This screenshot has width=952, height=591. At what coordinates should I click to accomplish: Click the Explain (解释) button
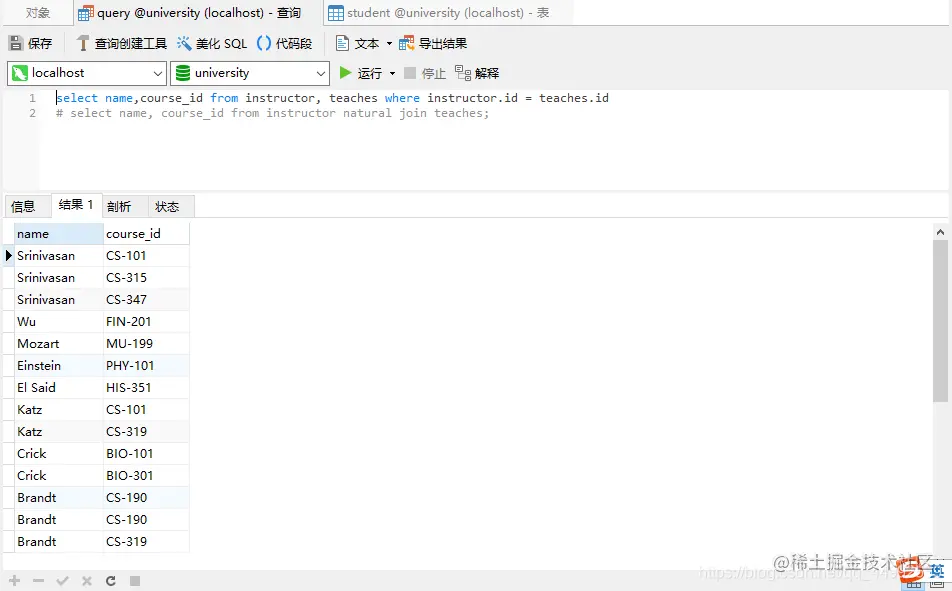click(x=477, y=73)
